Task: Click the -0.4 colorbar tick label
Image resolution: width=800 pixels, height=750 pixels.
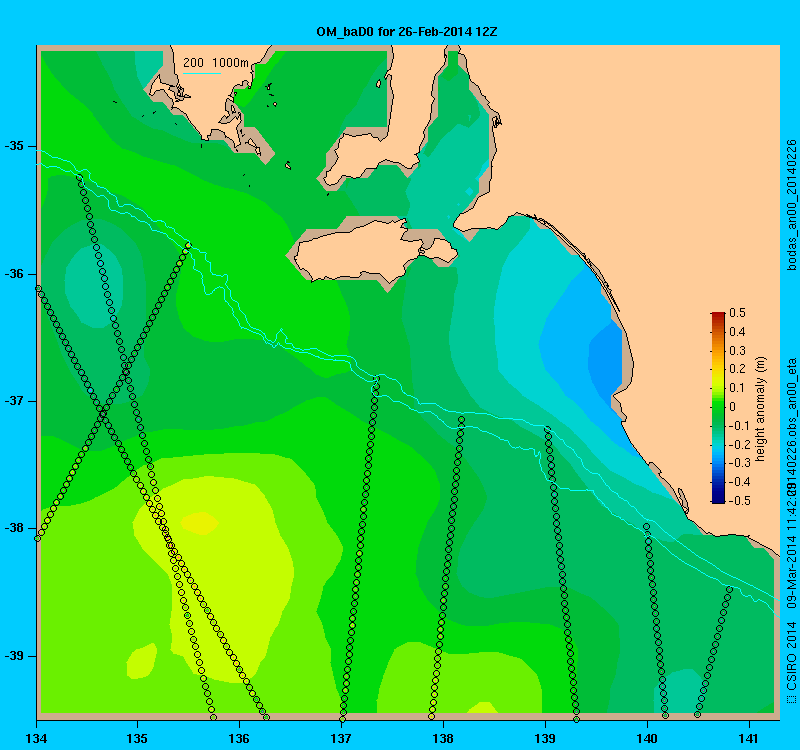Action: click(739, 482)
